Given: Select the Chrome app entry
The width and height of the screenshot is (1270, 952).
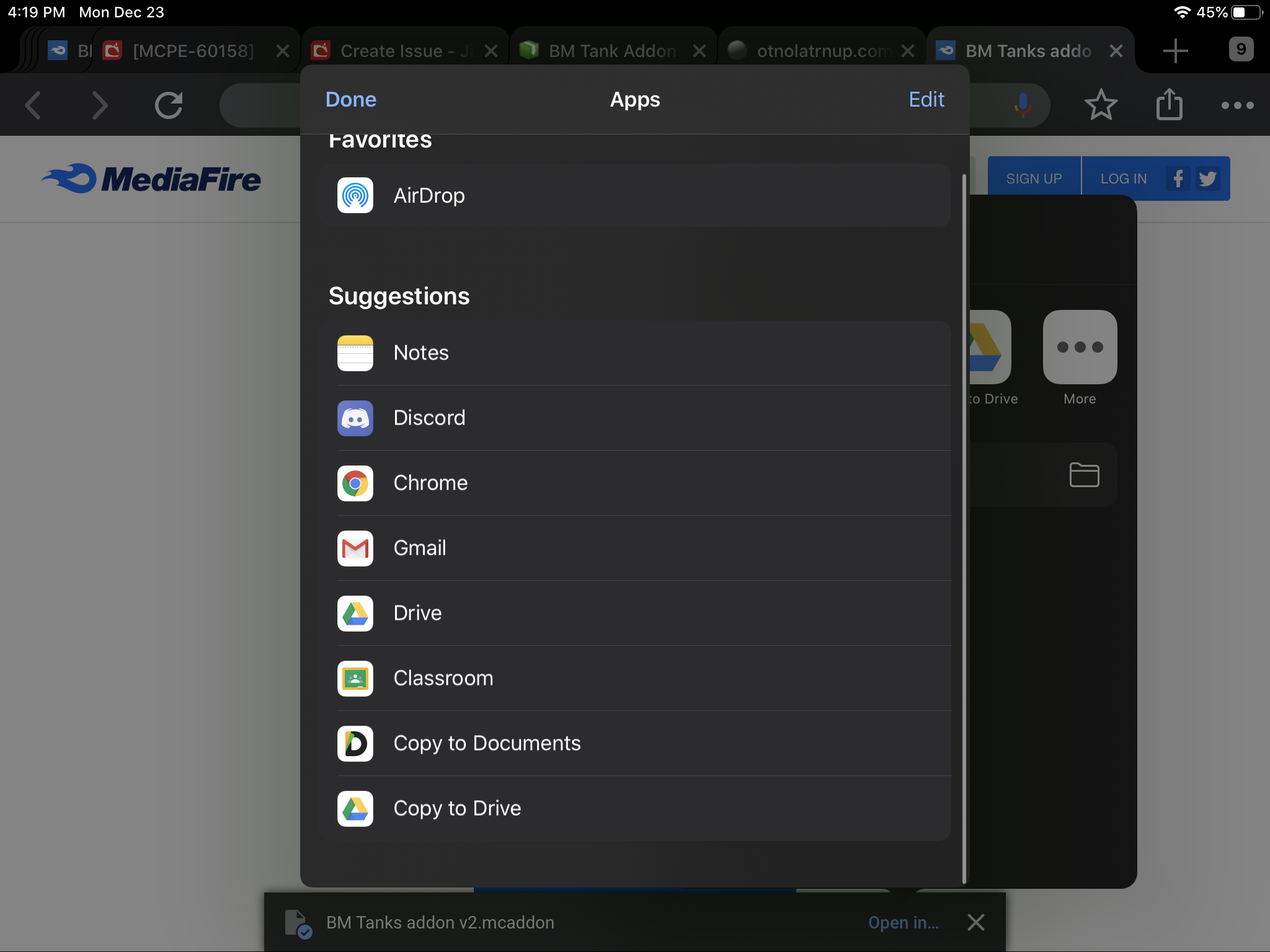Looking at the screenshot, I should [430, 483].
